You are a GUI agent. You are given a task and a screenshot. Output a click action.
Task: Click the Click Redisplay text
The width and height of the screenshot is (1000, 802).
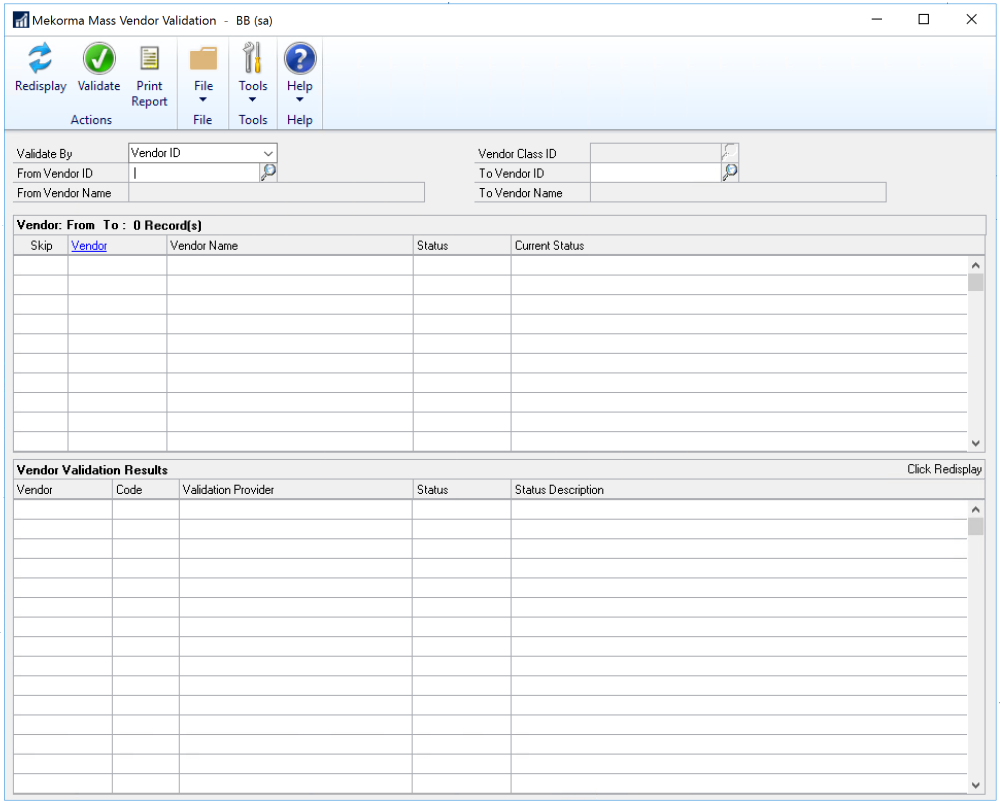tap(945, 469)
